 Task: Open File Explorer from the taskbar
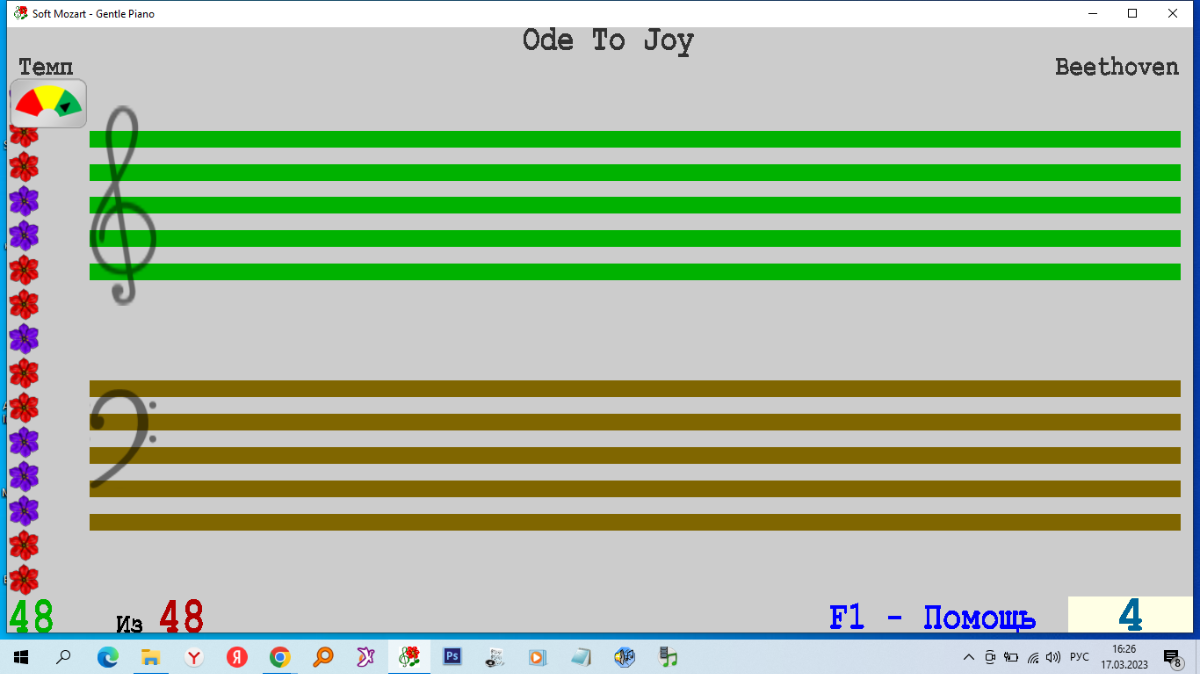[150, 657]
